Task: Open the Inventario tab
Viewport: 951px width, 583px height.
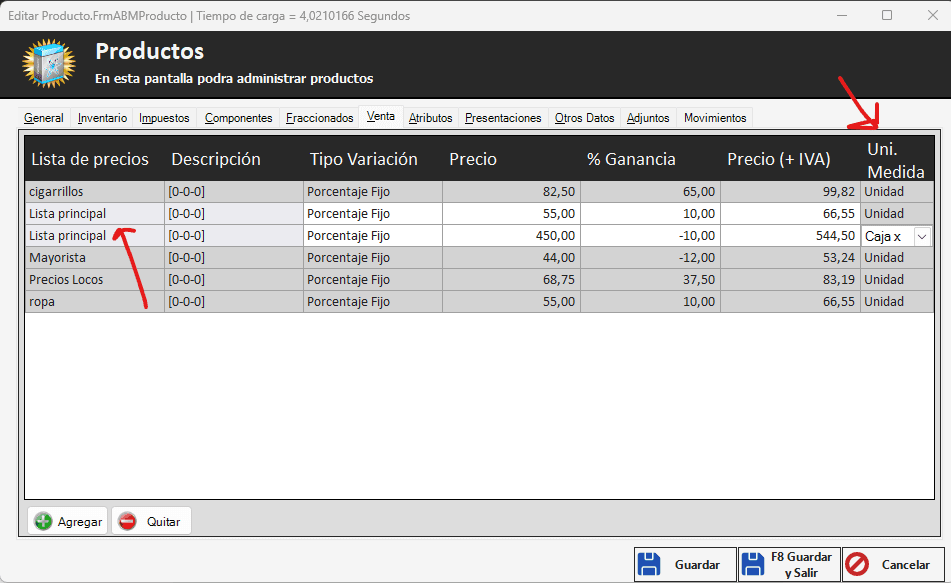Action: (102, 118)
